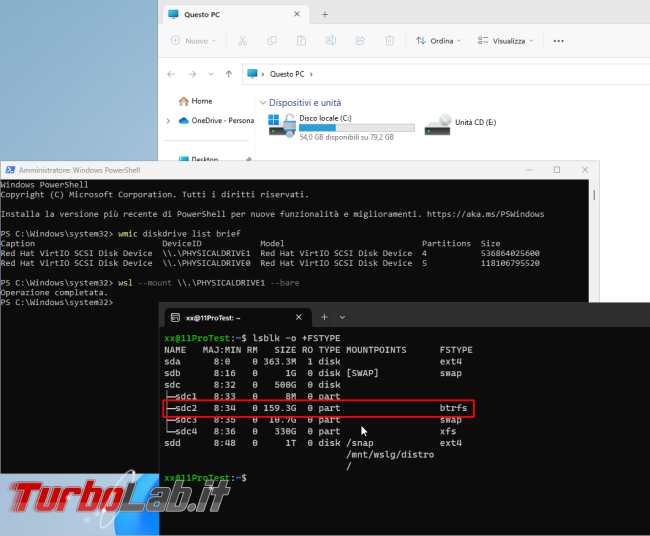This screenshot has width=650, height=536.
Task: Click the lsblk -o +FSTYPE command text
Action: pos(296,338)
